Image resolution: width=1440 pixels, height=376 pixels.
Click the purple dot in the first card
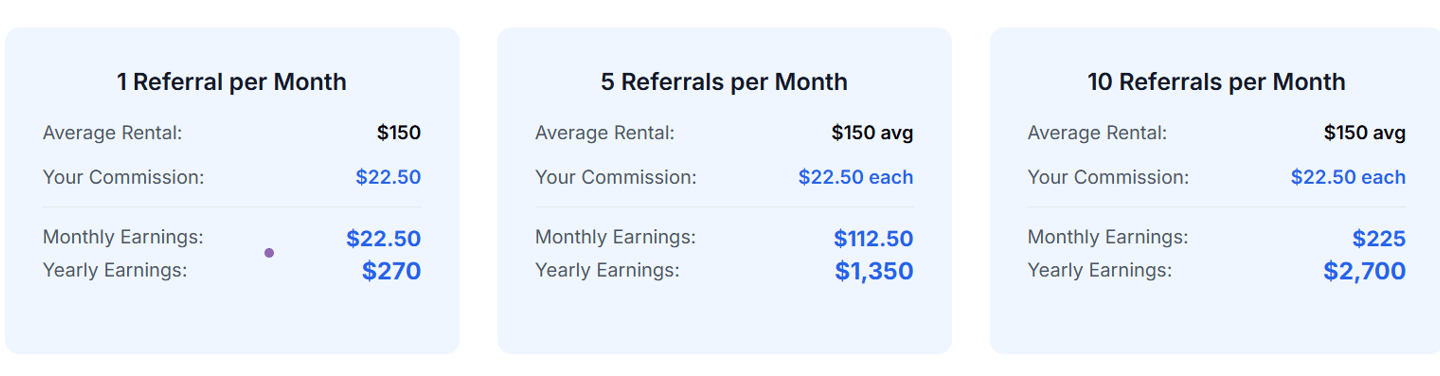tap(269, 253)
